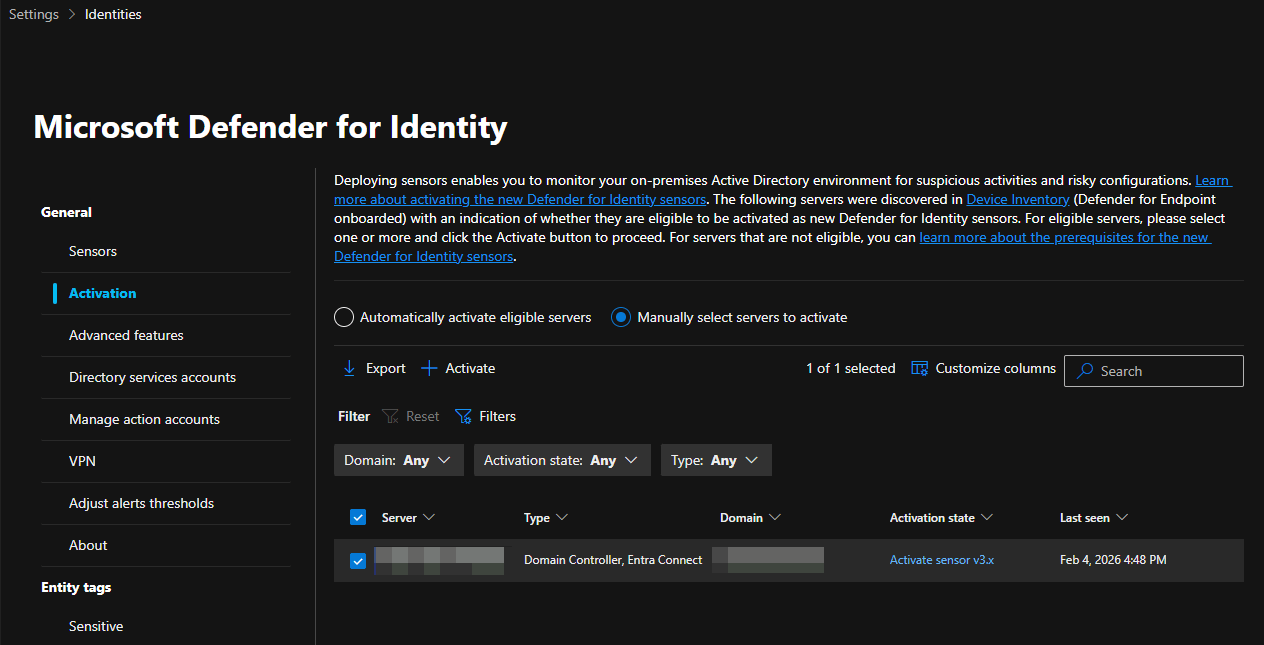Click the Filters funnel icon
This screenshot has width=1264, height=645.
click(x=463, y=416)
